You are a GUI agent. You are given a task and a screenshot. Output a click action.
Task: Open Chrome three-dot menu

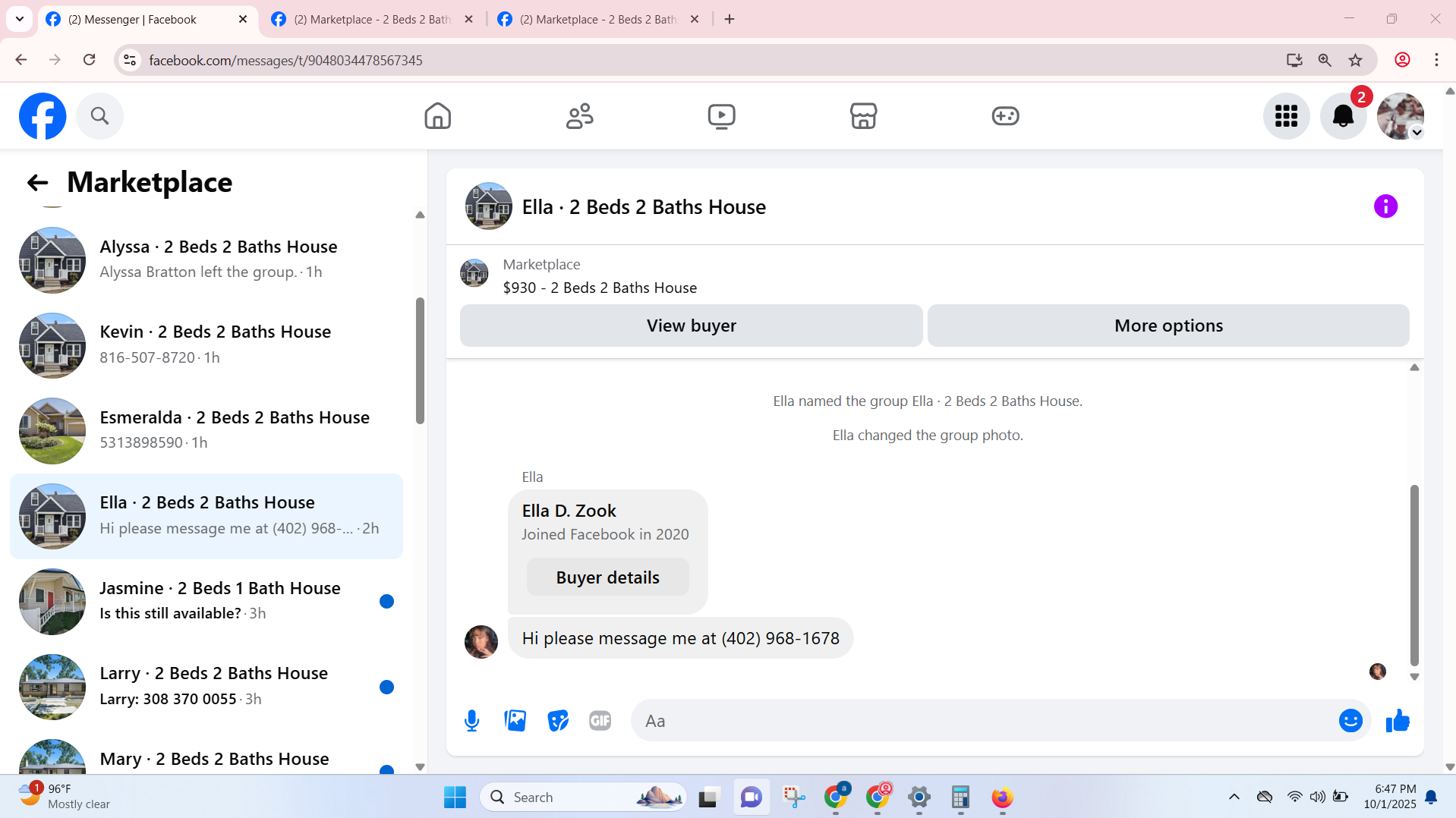click(1436, 60)
